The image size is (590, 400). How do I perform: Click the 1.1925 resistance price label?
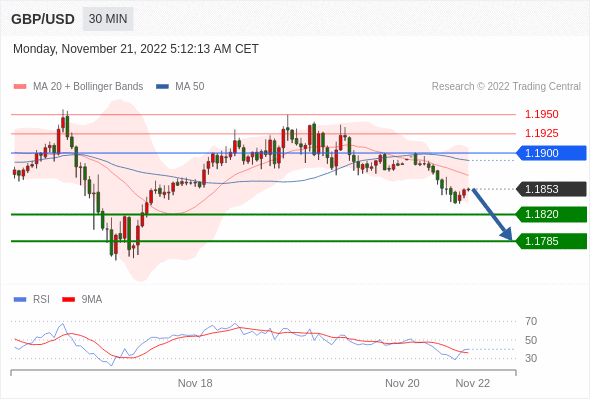tap(541, 133)
